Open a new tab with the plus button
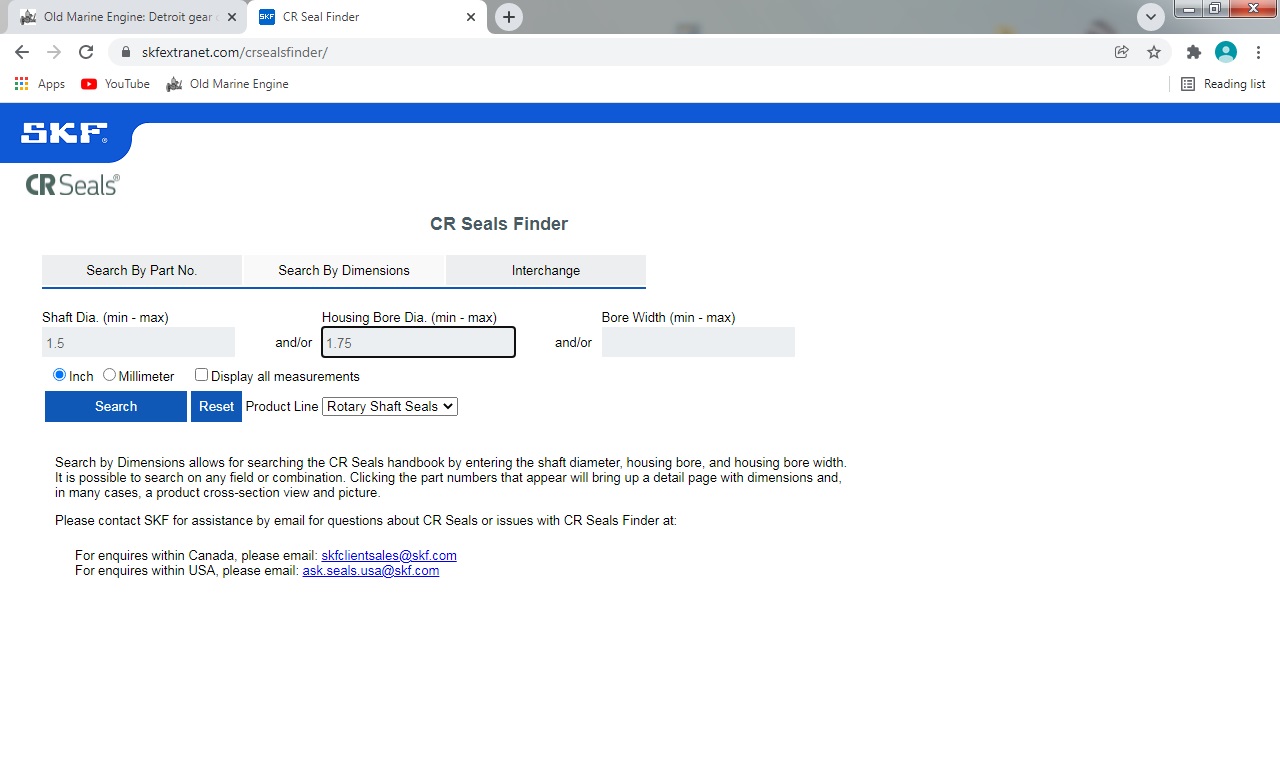The width and height of the screenshot is (1280, 766). (509, 17)
